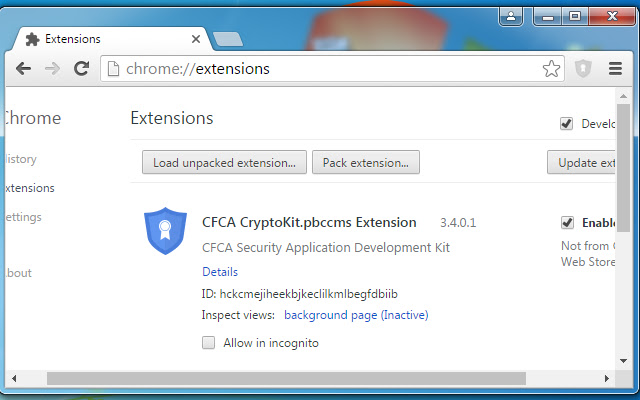
Task: Open the background page inspect link
Action: (330, 315)
